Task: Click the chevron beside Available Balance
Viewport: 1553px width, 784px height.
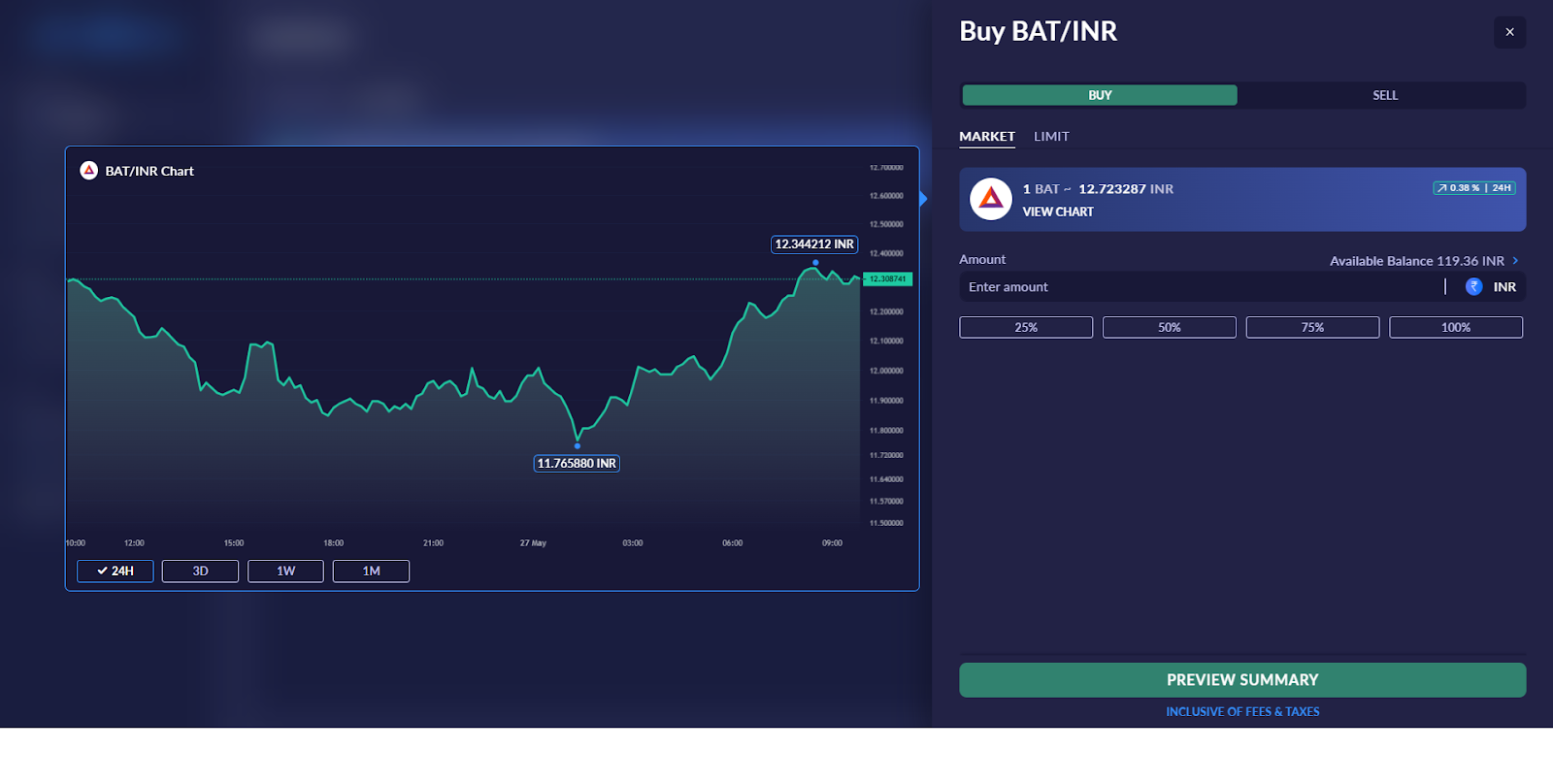Action: (1515, 260)
